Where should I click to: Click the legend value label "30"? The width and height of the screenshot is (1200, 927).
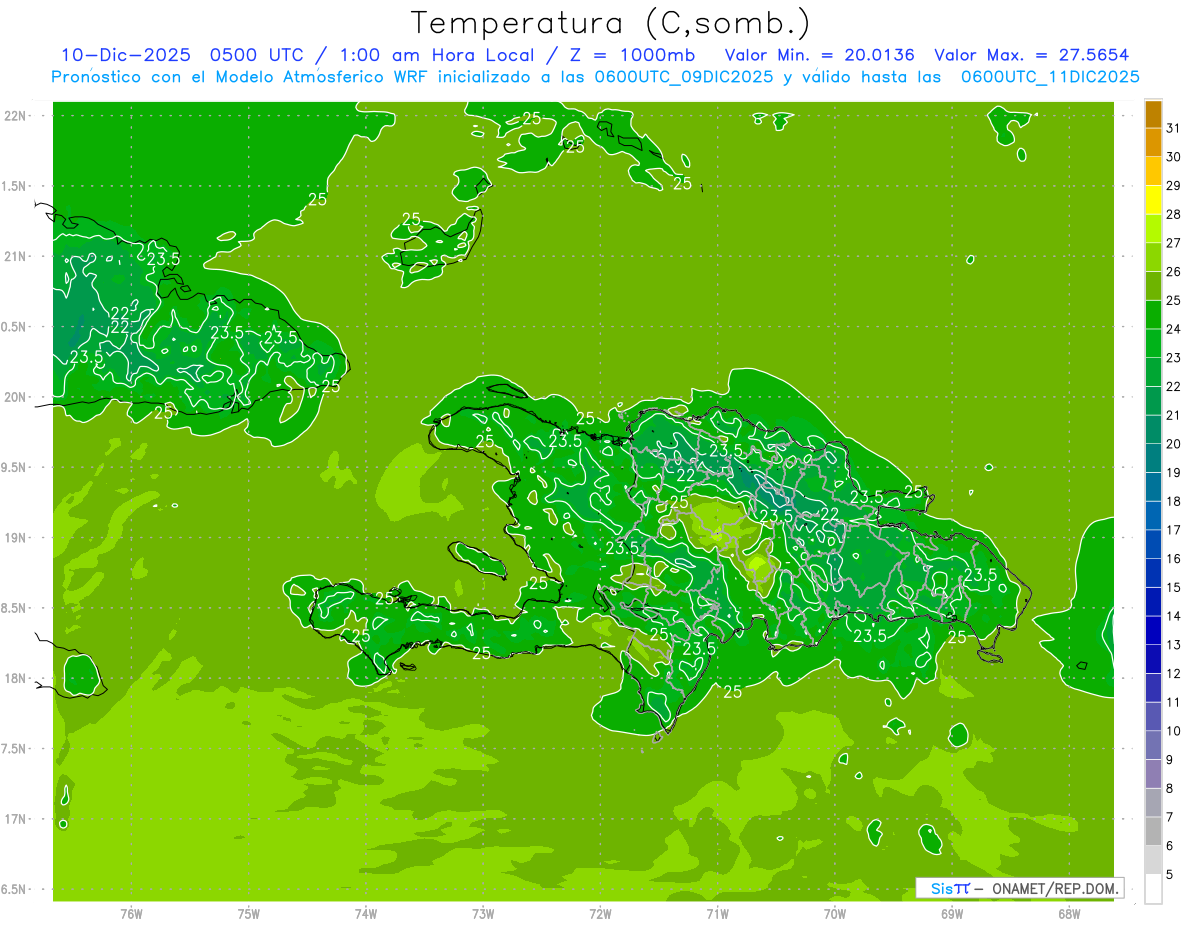pos(1174,158)
